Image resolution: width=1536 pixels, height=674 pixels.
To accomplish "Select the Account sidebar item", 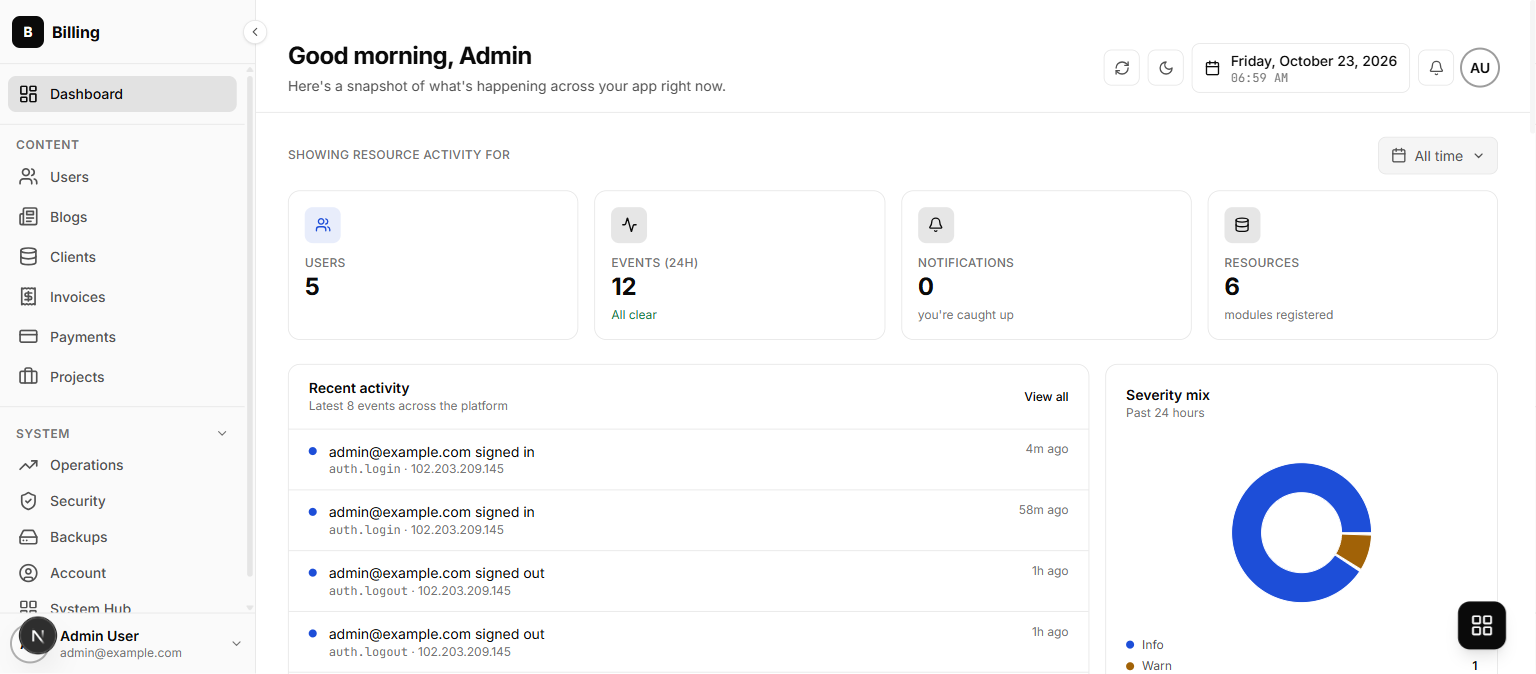I will (122, 573).
